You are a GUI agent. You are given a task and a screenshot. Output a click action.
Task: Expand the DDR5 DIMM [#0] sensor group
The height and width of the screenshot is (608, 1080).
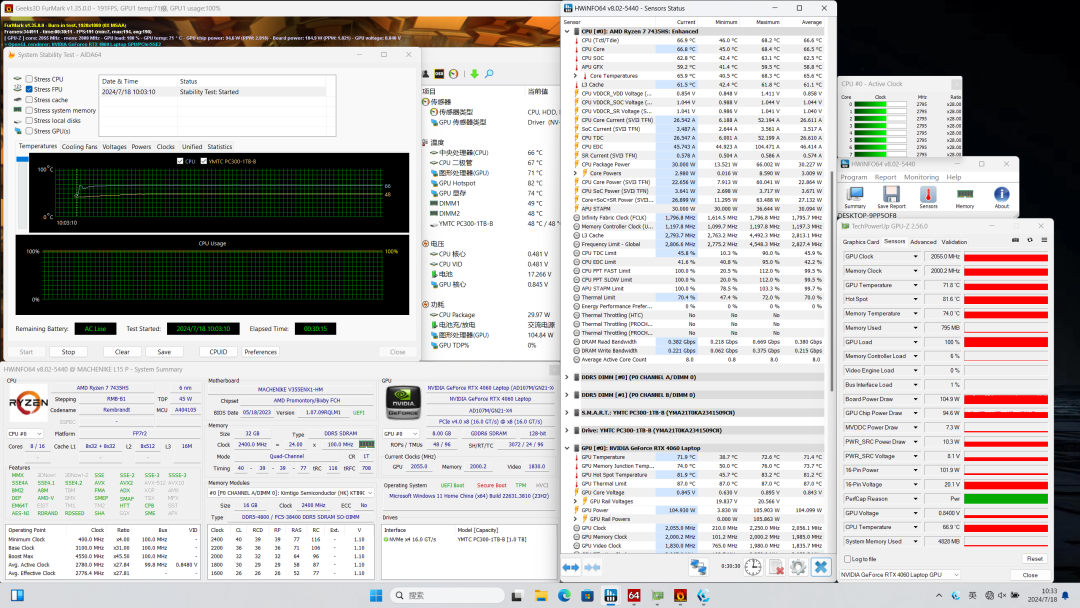point(567,377)
